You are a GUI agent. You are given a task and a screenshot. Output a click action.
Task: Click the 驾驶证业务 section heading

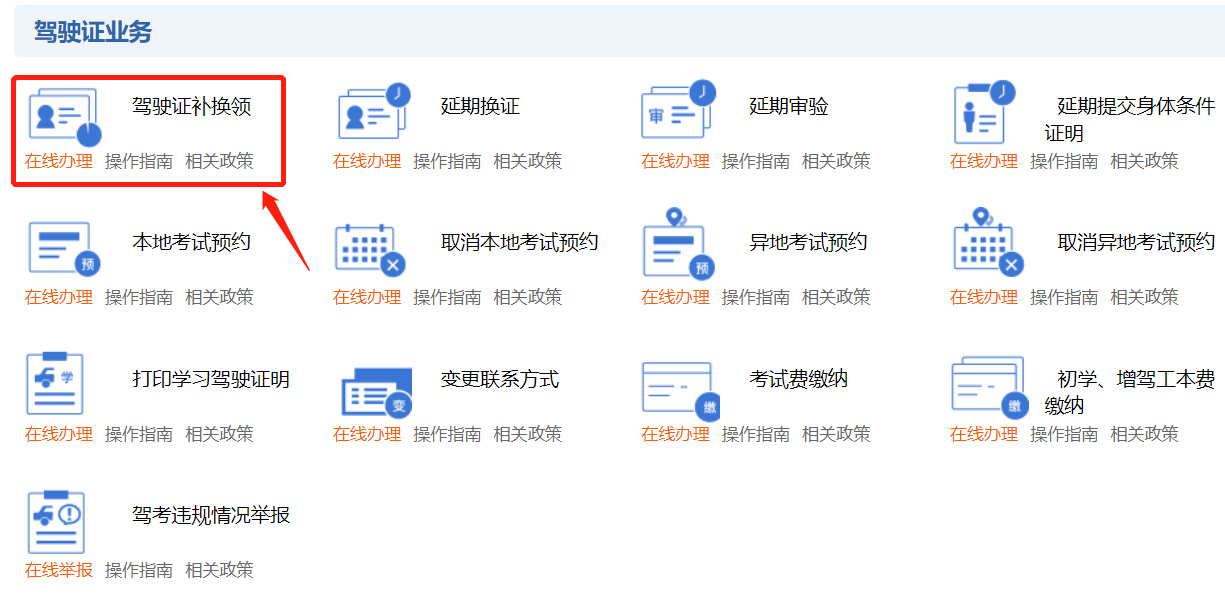pos(93,32)
